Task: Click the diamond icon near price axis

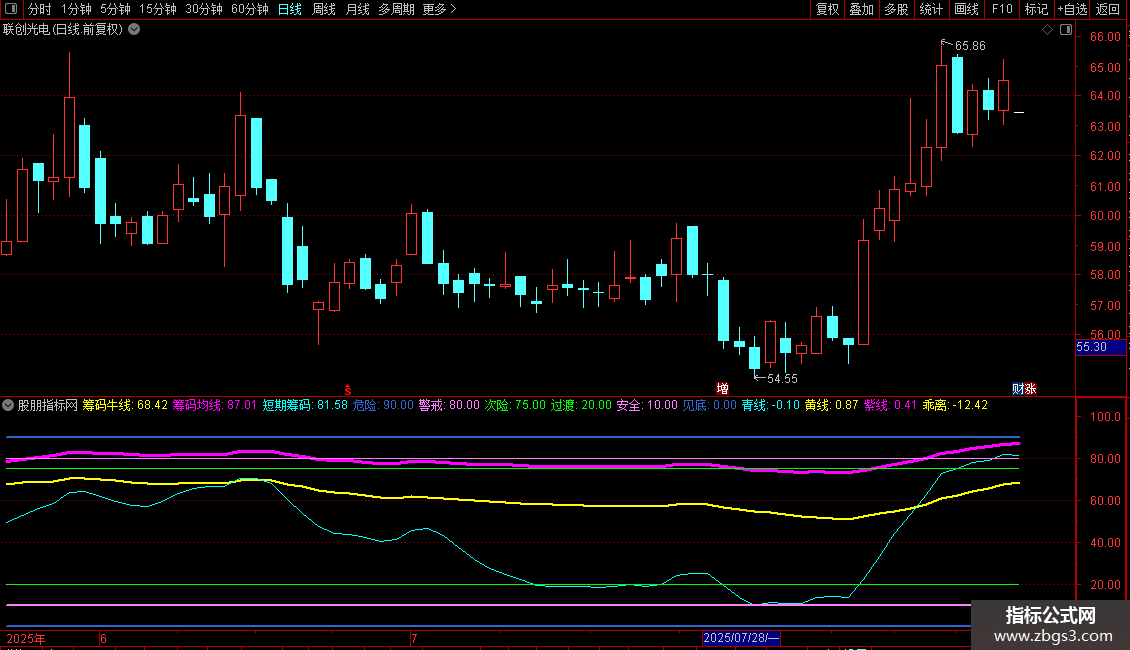Action: (x=1047, y=30)
